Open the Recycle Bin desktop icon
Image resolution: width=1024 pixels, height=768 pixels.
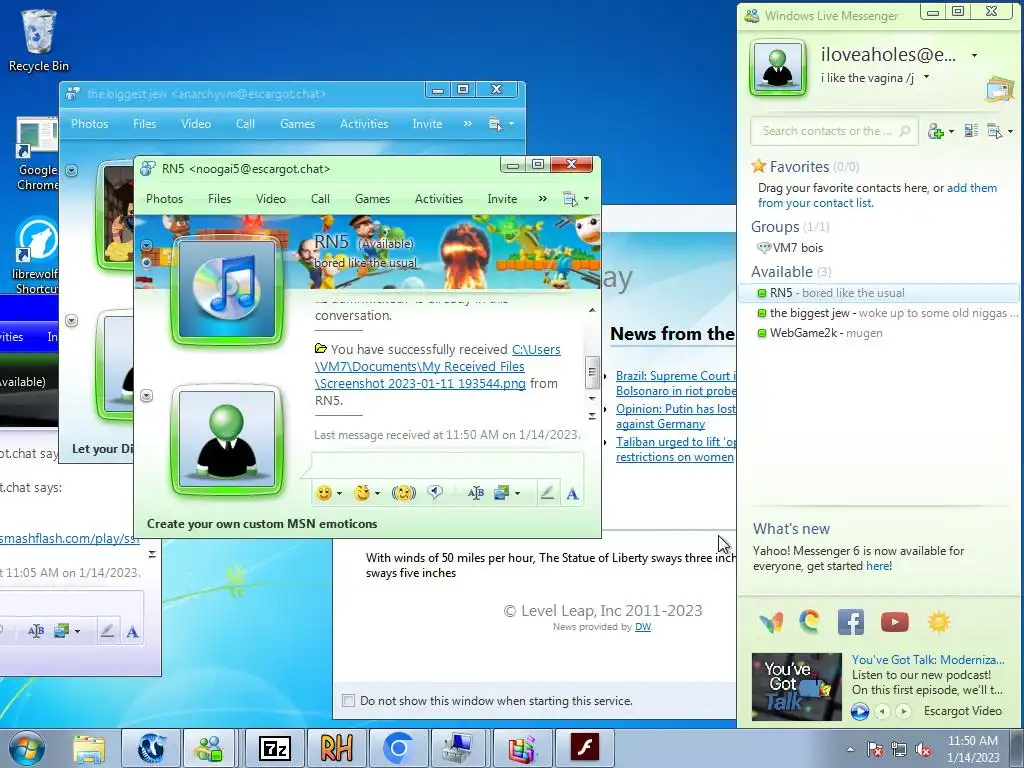tap(39, 40)
